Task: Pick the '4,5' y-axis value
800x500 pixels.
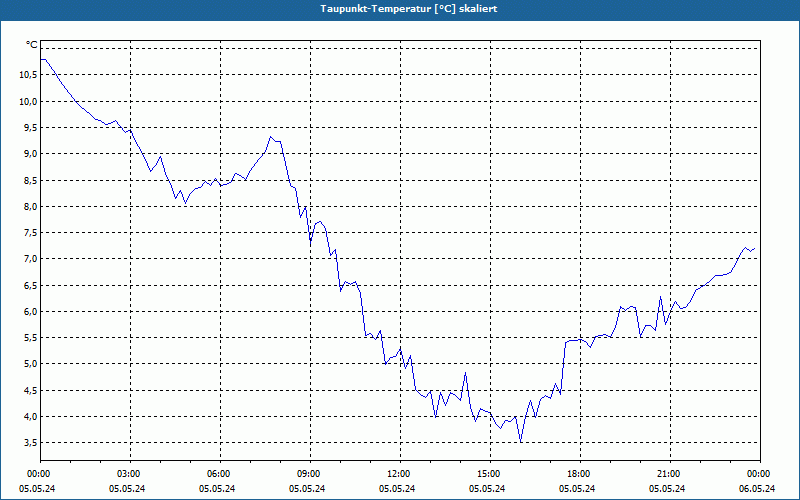Action: pos(30,390)
